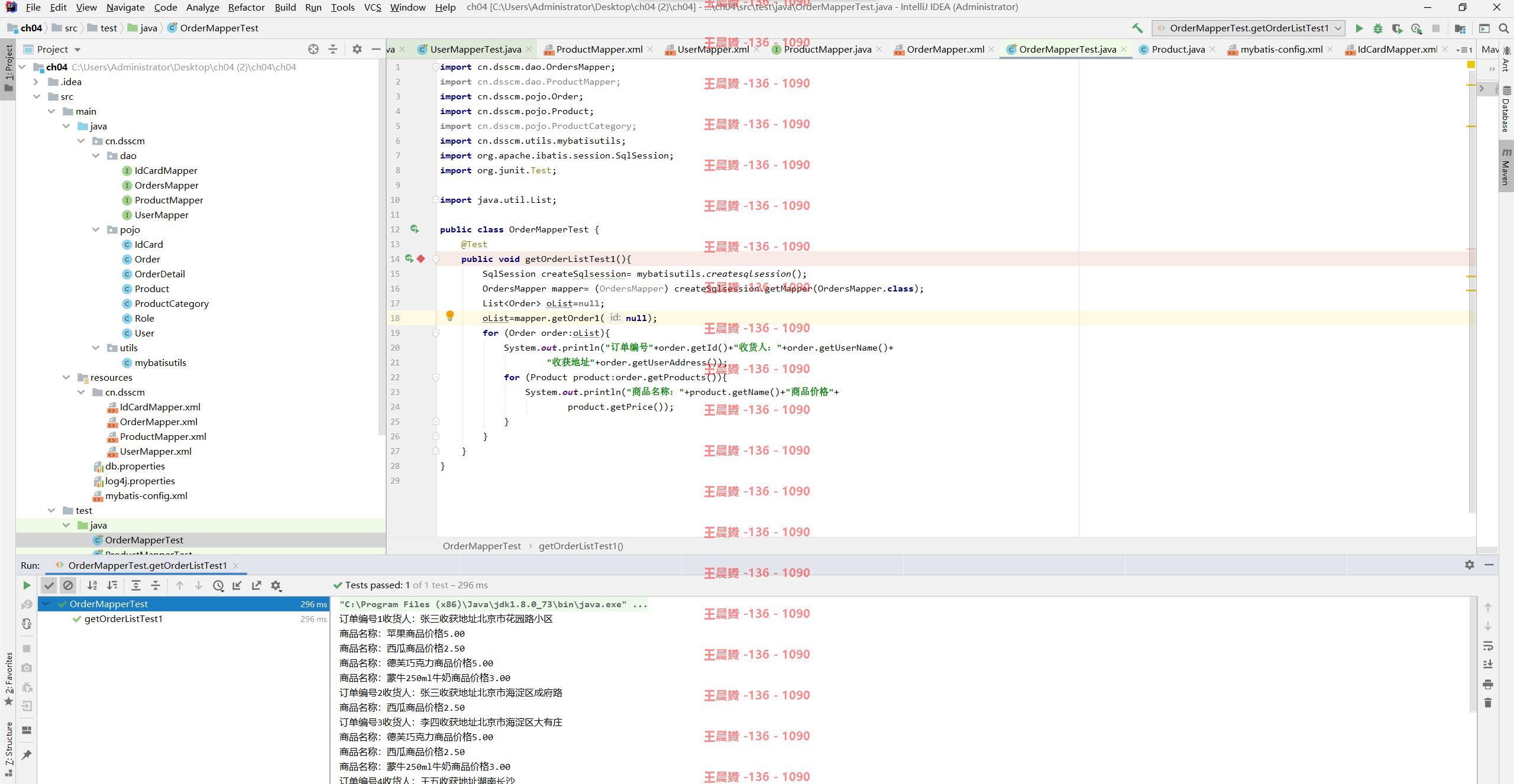Image resolution: width=1514 pixels, height=784 pixels.
Task: Open test history clock icon
Action: pyautogui.click(x=218, y=585)
